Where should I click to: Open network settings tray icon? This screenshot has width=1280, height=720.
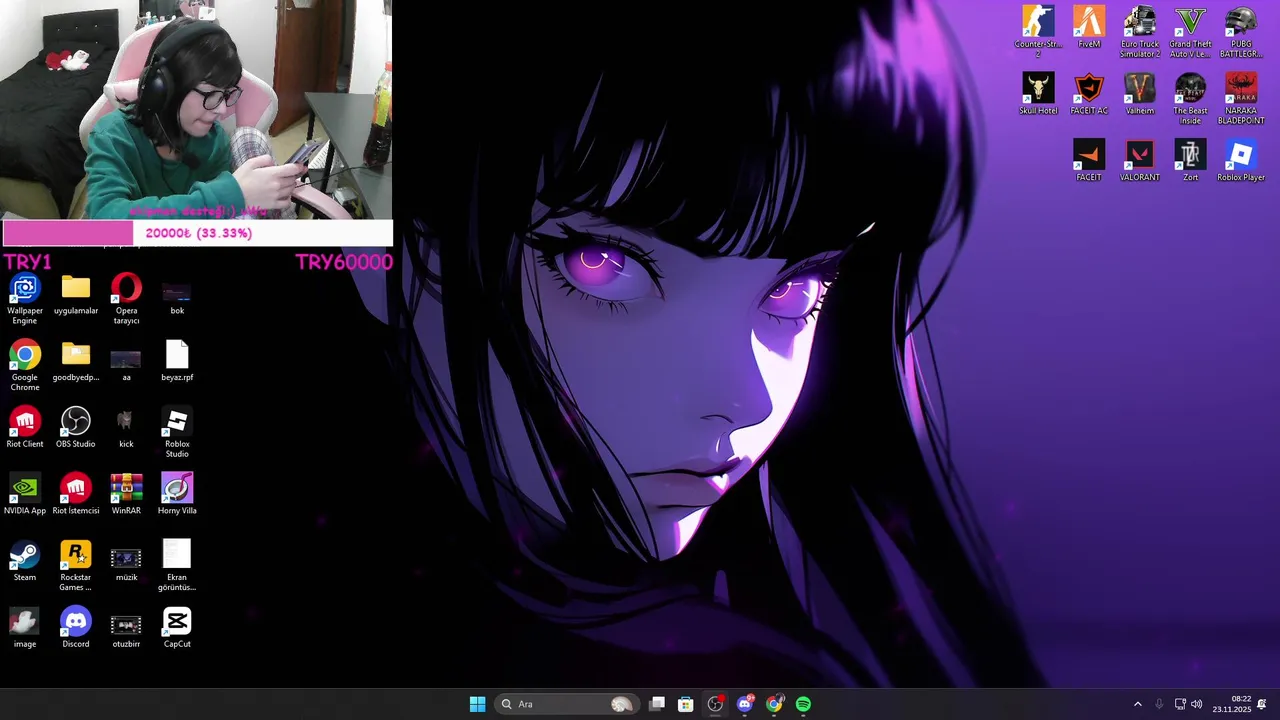(x=1180, y=704)
